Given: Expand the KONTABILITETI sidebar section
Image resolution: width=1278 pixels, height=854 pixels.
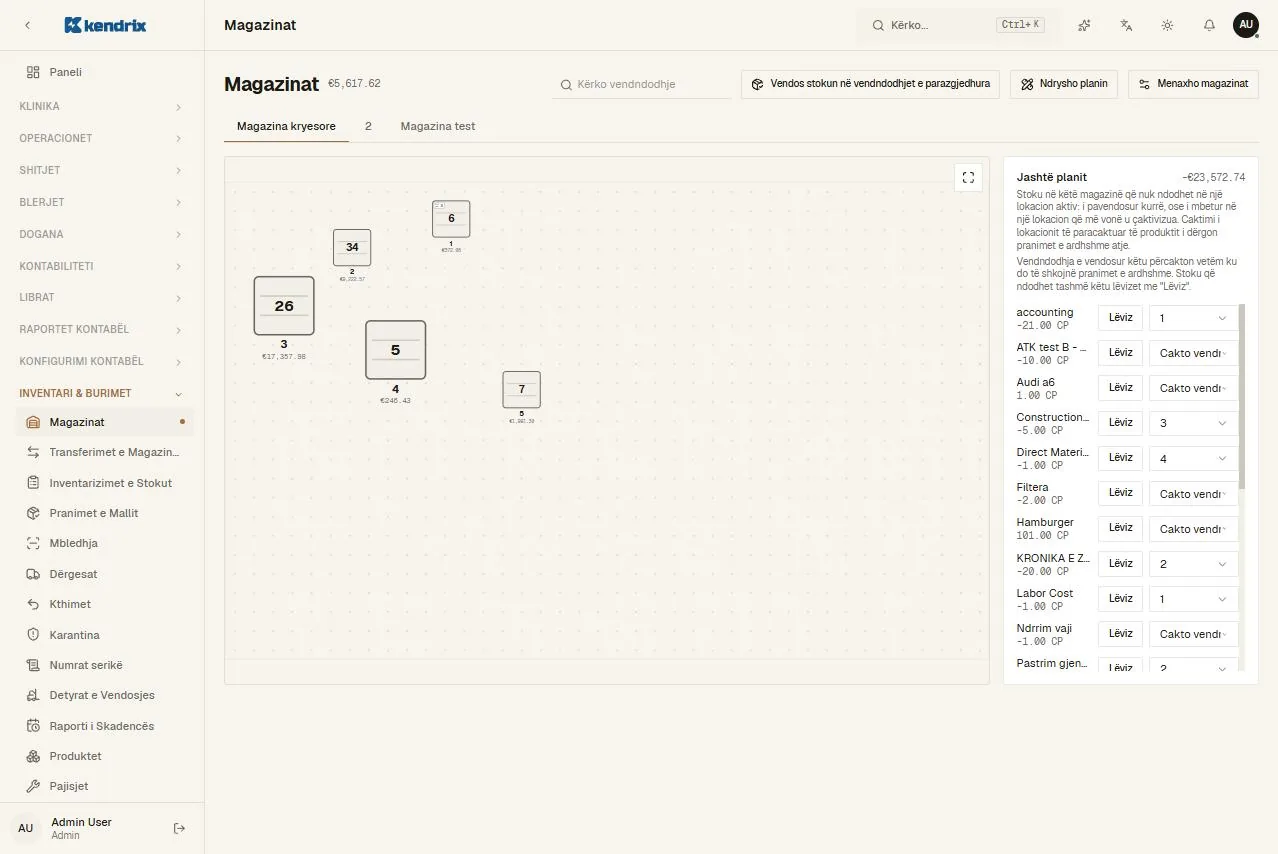Looking at the screenshot, I should pyautogui.click(x=102, y=266).
